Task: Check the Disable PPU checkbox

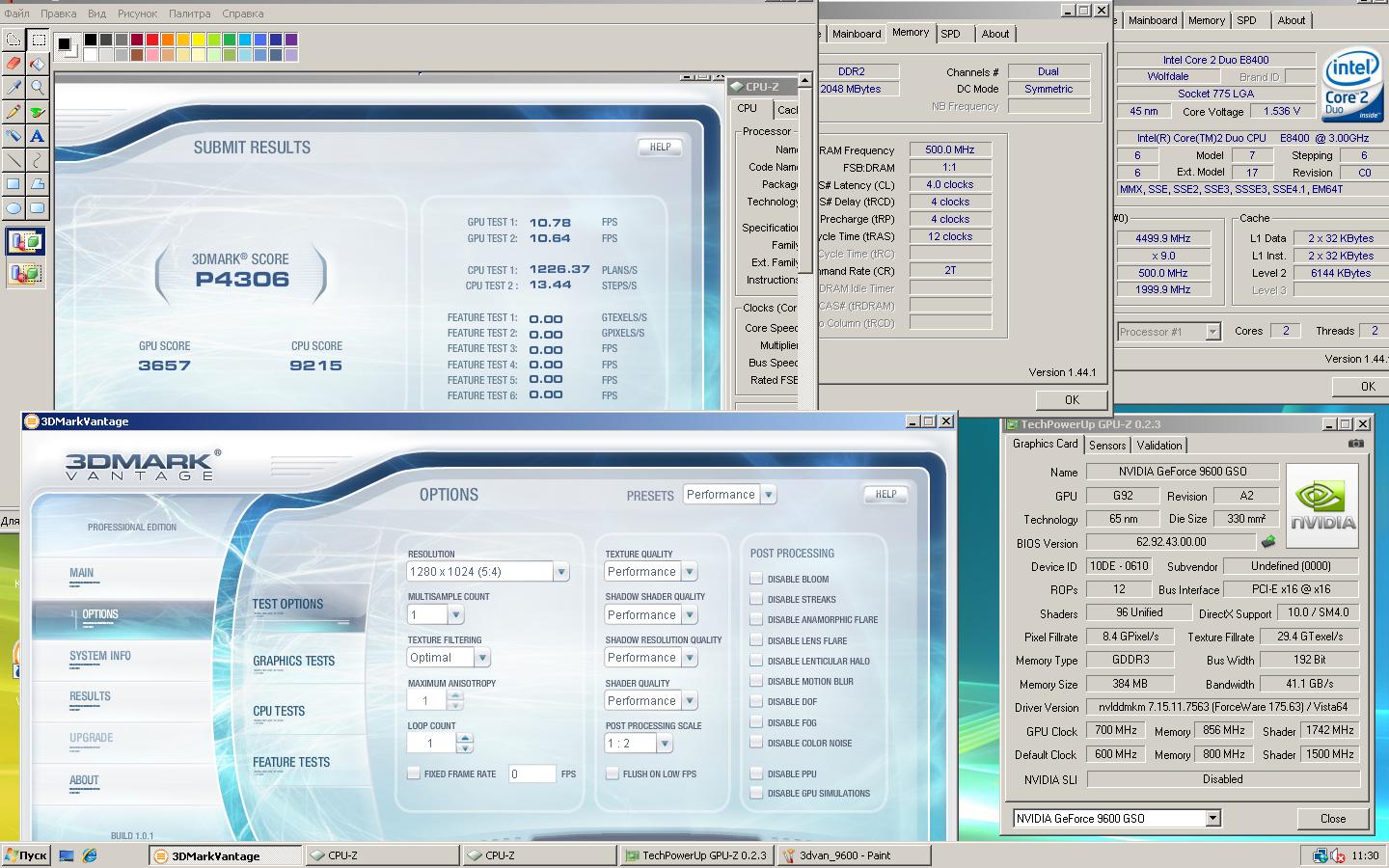Action: click(756, 773)
